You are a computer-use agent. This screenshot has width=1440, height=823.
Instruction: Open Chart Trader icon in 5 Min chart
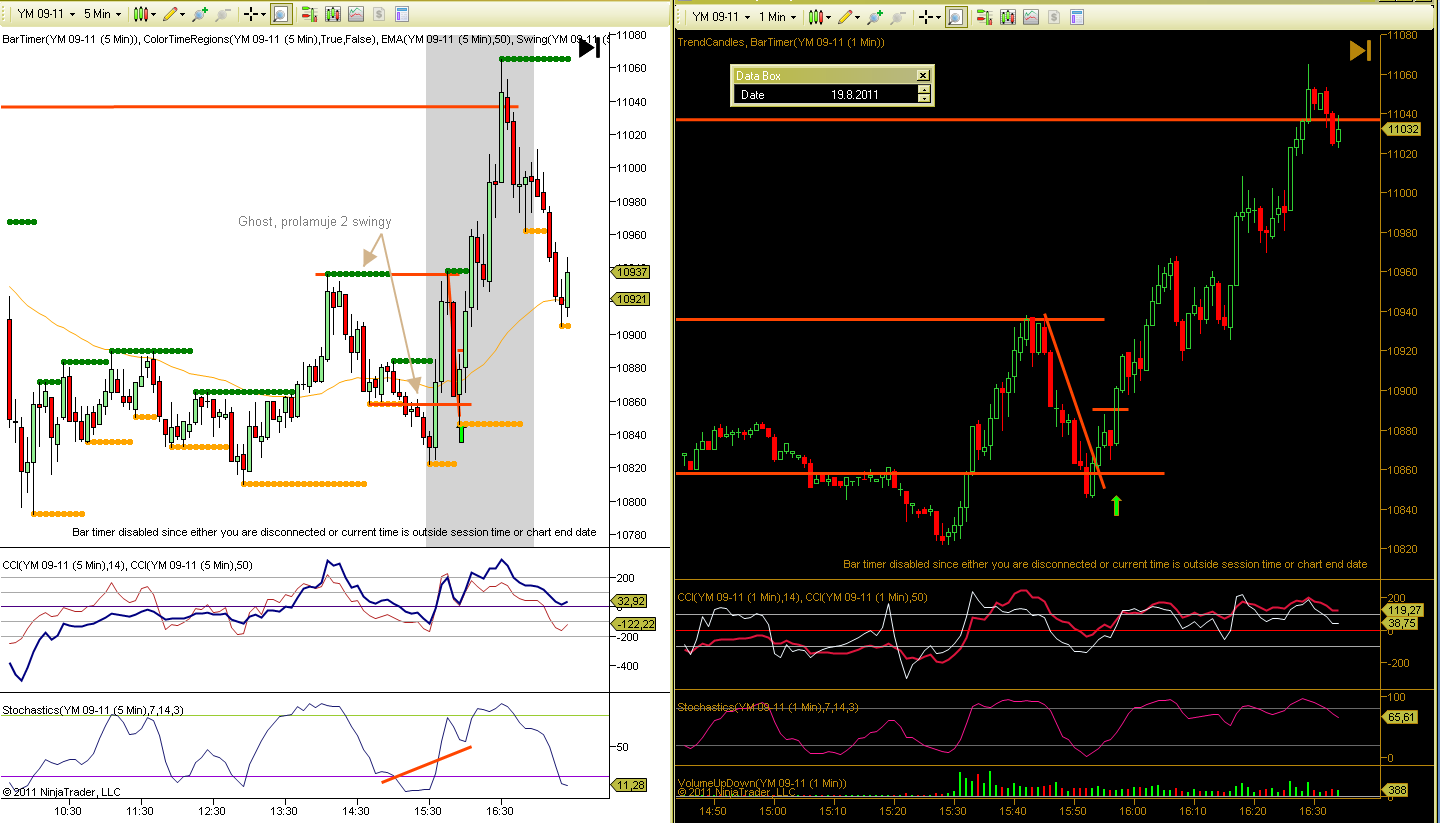pos(310,15)
